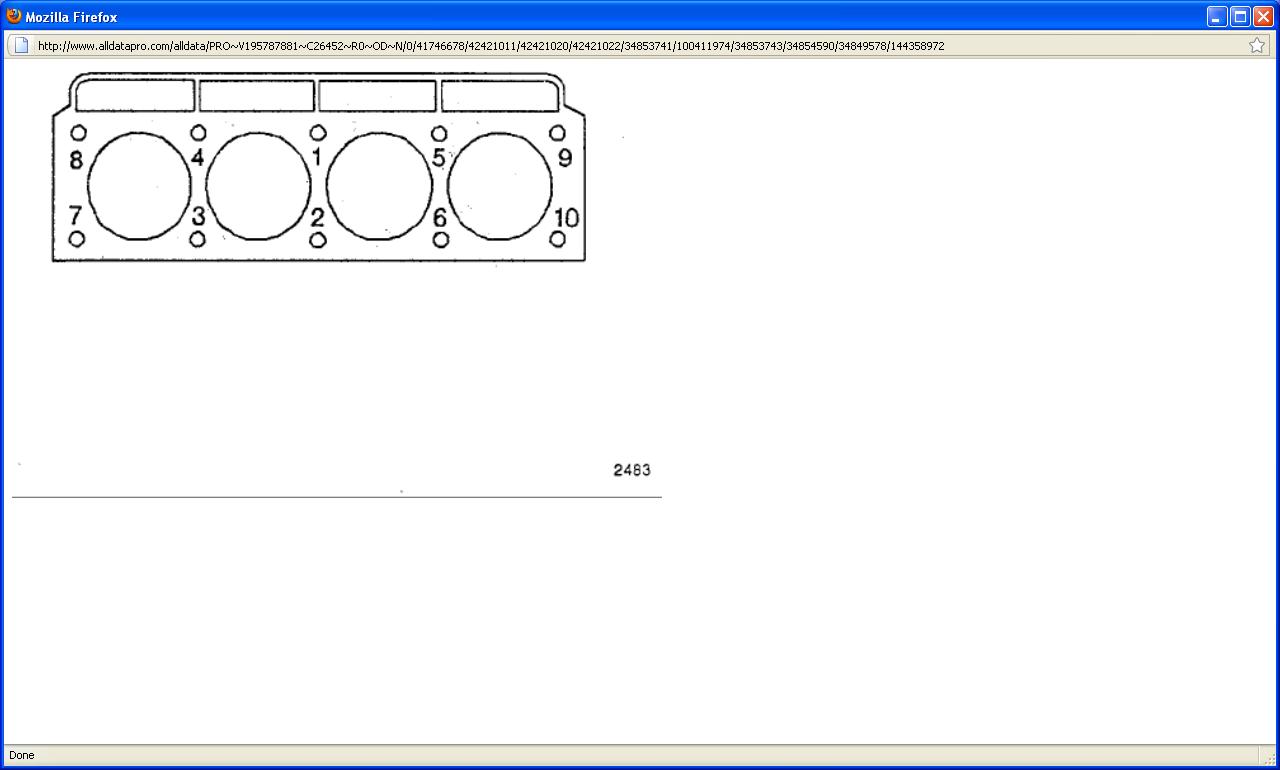Click bolt number 10 label on diagram
The width and height of the screenshot is (1280, 770).
pos(566,218)
